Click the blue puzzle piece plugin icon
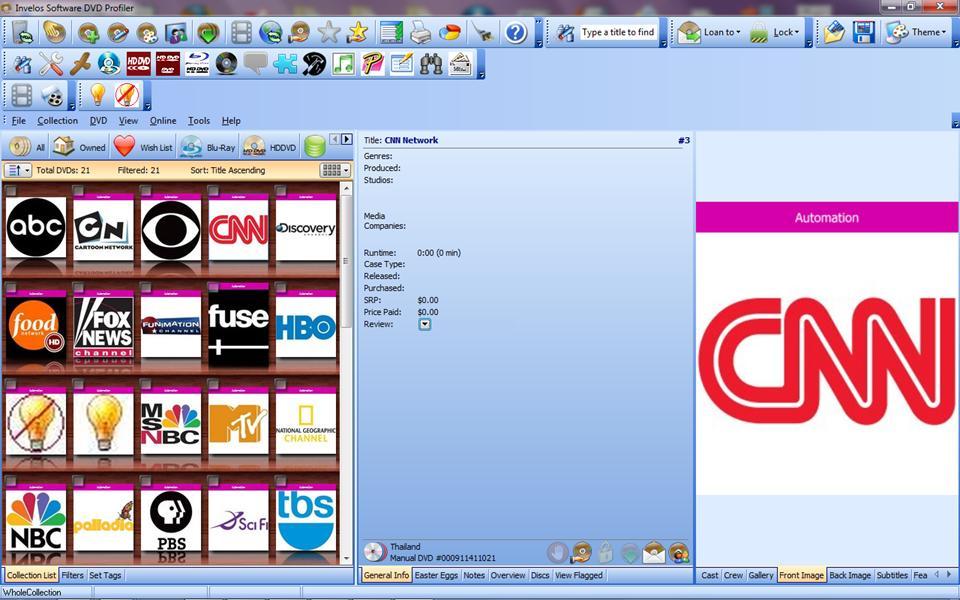The width and height of the screenshot is (960, 600). coord(285,64)
